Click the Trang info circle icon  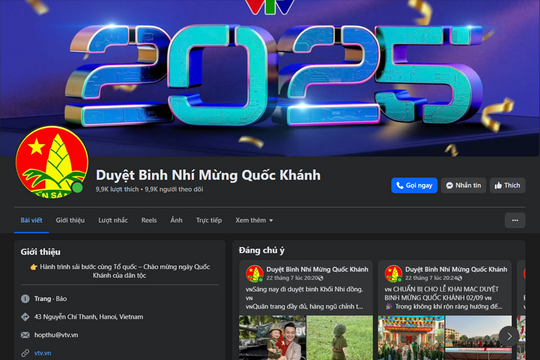(x=25, y=299)
